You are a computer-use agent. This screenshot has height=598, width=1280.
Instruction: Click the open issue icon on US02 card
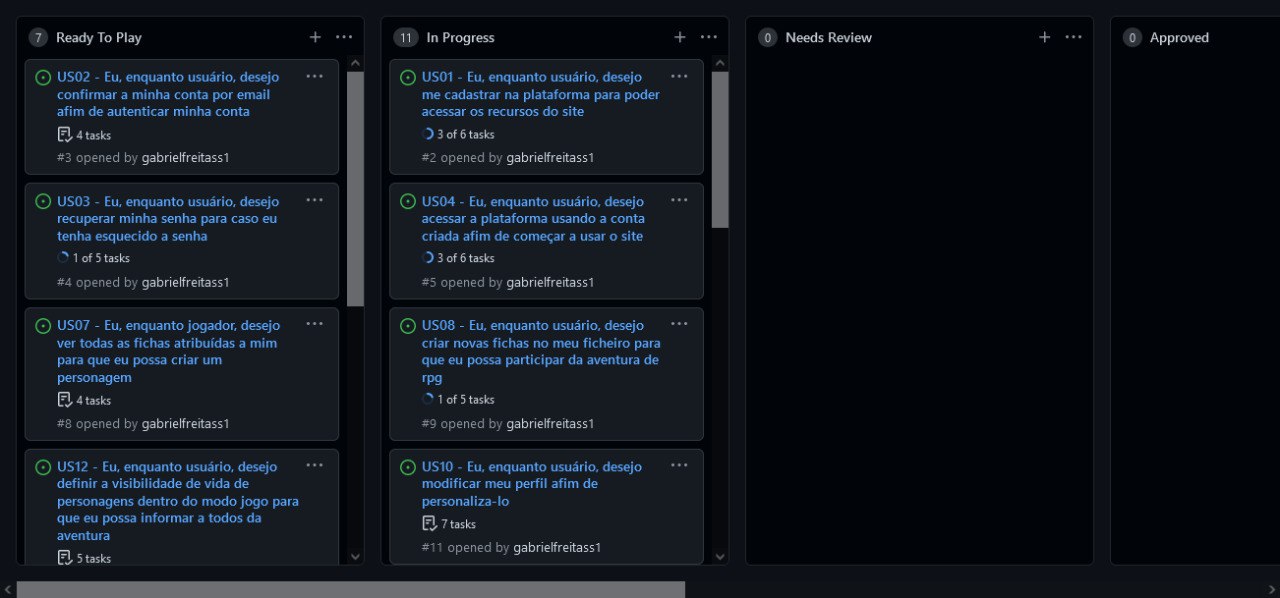43,77
